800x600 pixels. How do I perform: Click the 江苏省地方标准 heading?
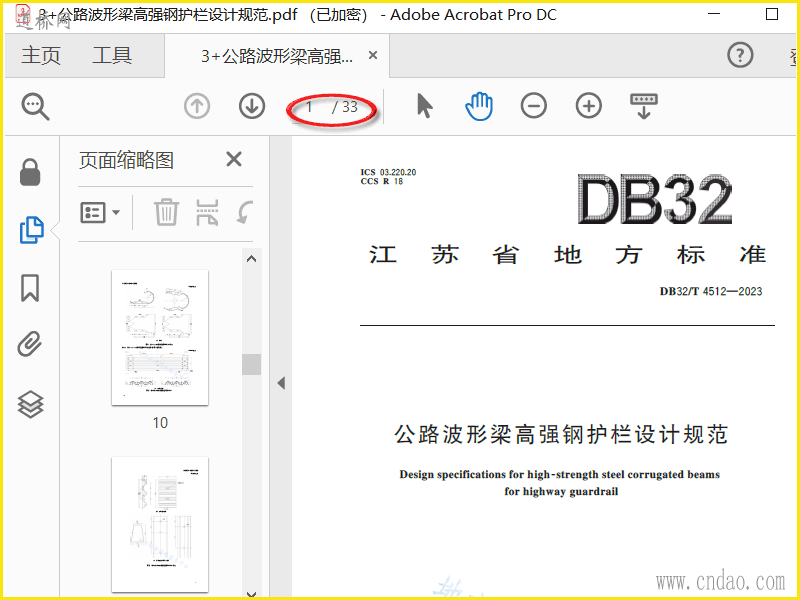[567, 255]
